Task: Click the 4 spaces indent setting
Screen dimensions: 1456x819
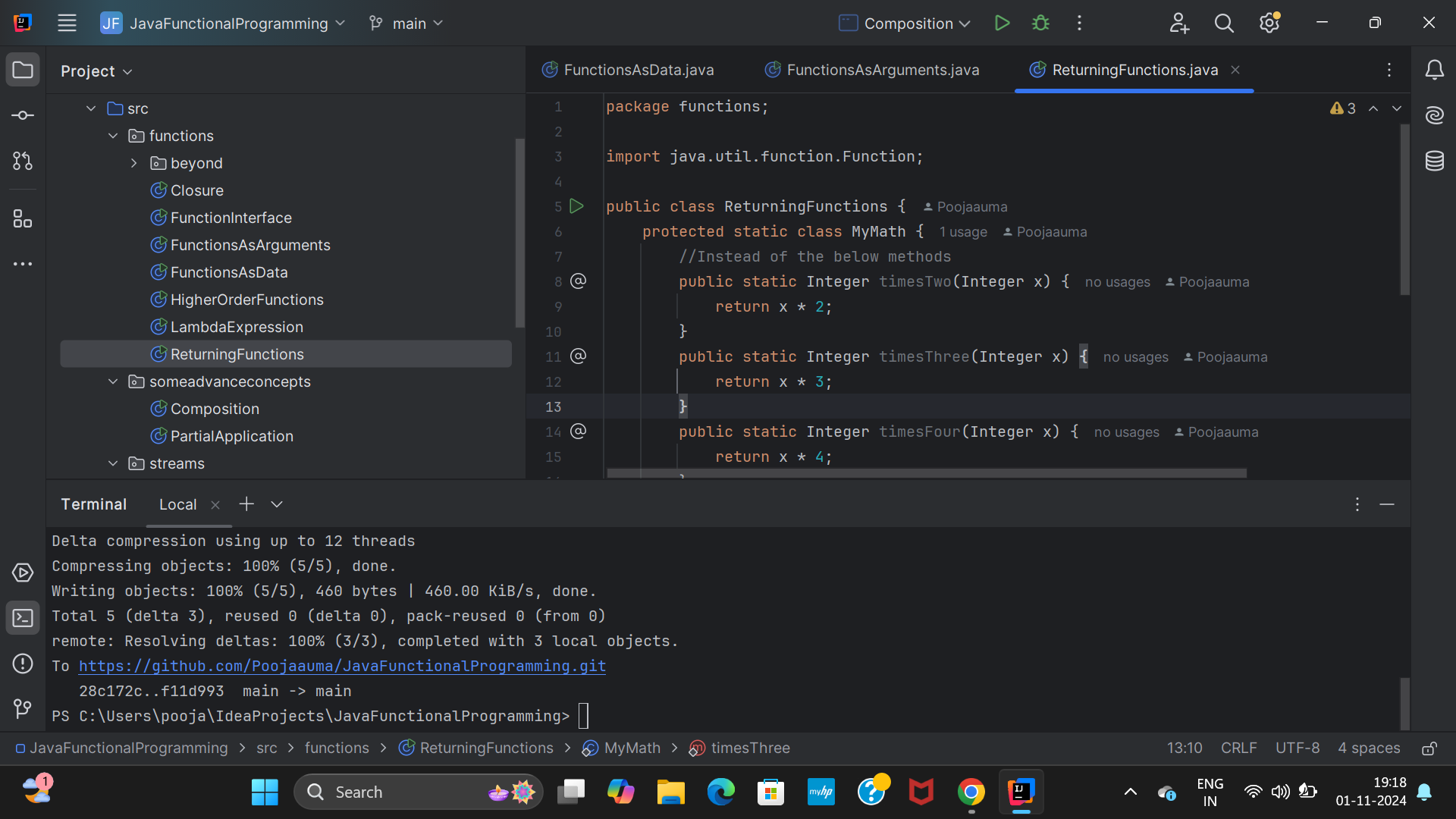Action: pyautogui.click(x=1368, y=748)
